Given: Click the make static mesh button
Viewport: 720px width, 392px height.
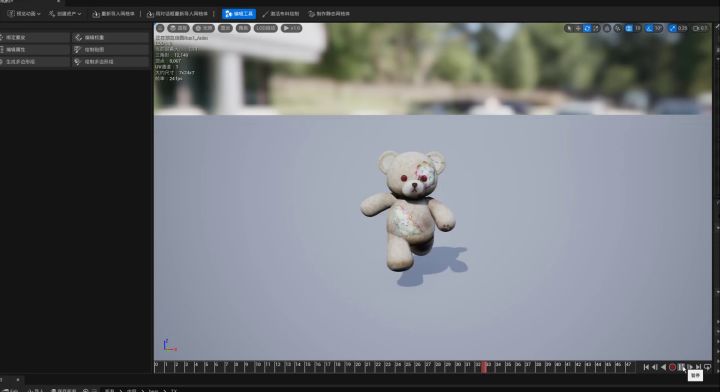Looking at the screenshot, I should click(329, 14).
